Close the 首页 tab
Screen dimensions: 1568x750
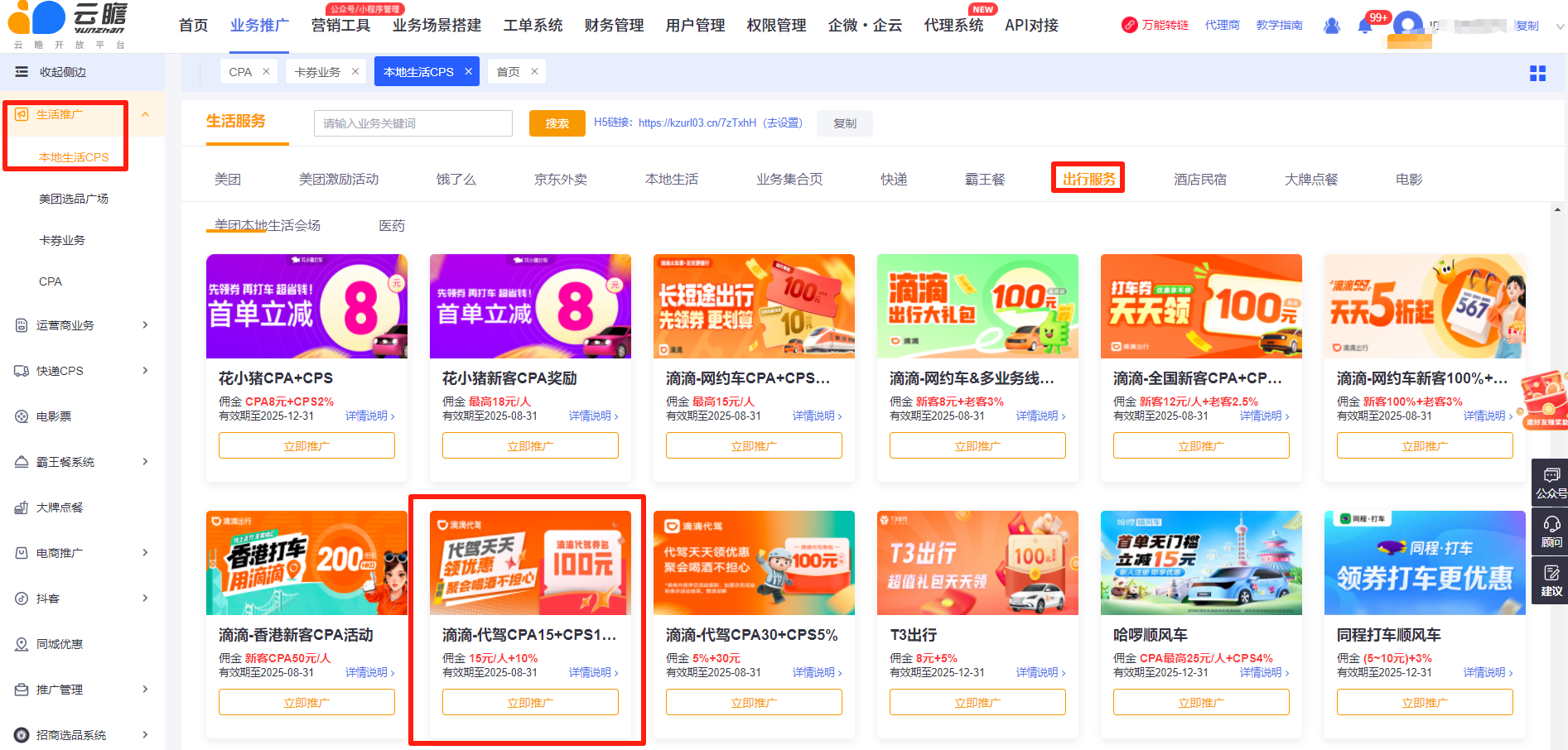tap(534, 72)
